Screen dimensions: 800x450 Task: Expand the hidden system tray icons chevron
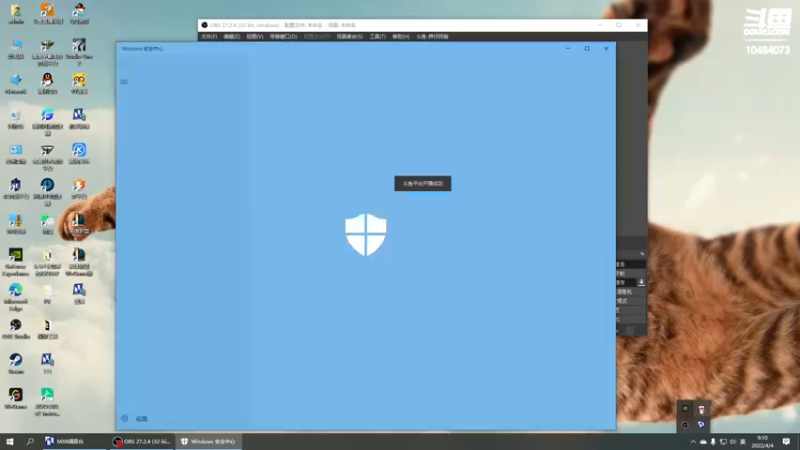tap(693, 441)
